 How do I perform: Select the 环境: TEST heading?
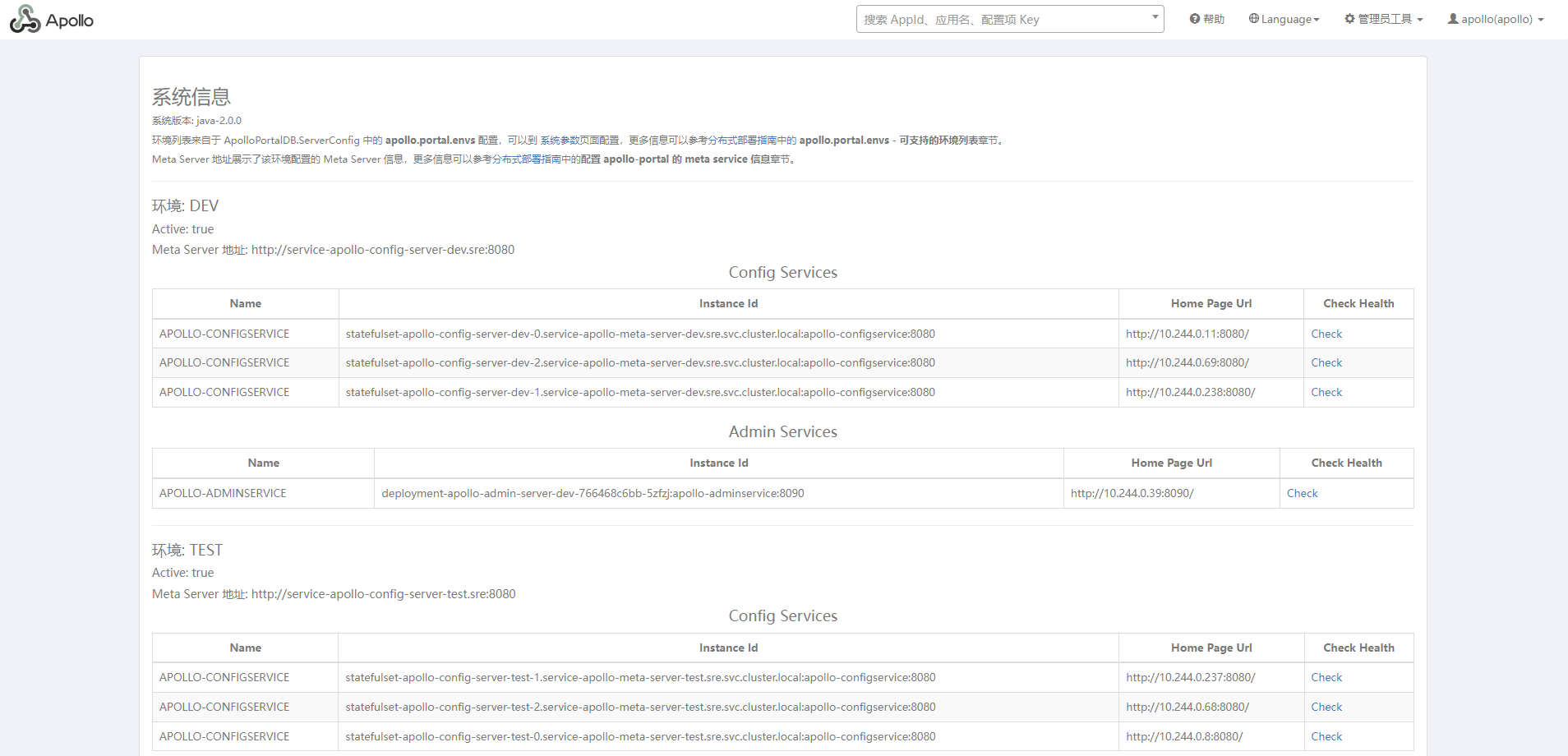pyautogui.click(x=187, y=550)
